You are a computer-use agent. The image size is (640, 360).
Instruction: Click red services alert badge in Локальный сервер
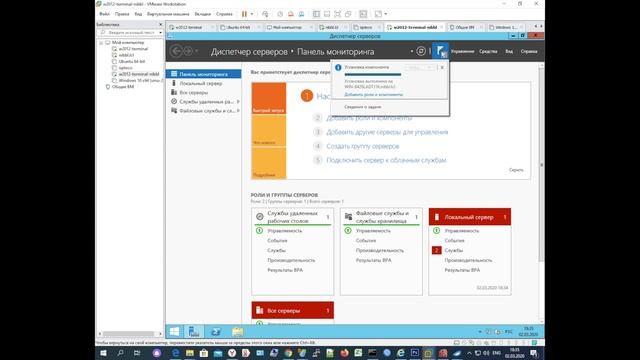436,250
